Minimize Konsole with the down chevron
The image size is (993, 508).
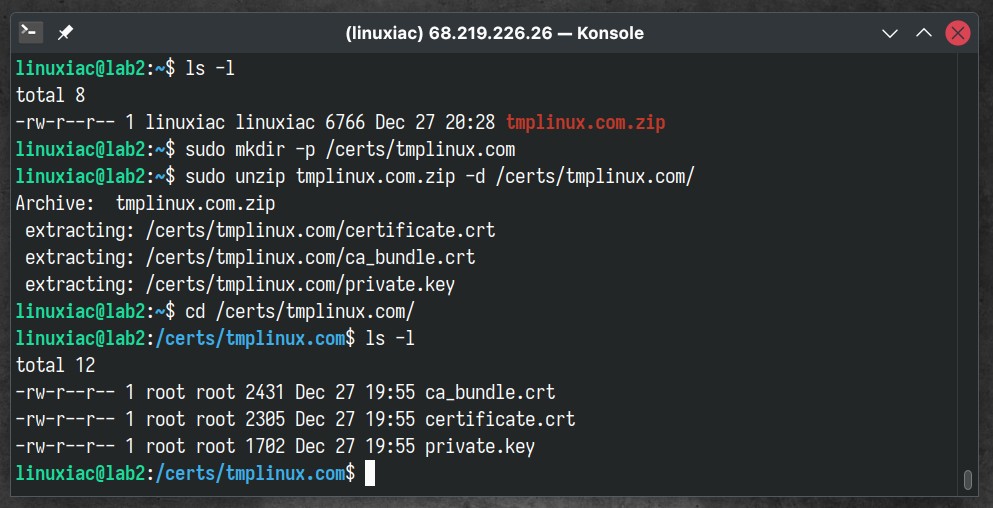coord(890,34)
